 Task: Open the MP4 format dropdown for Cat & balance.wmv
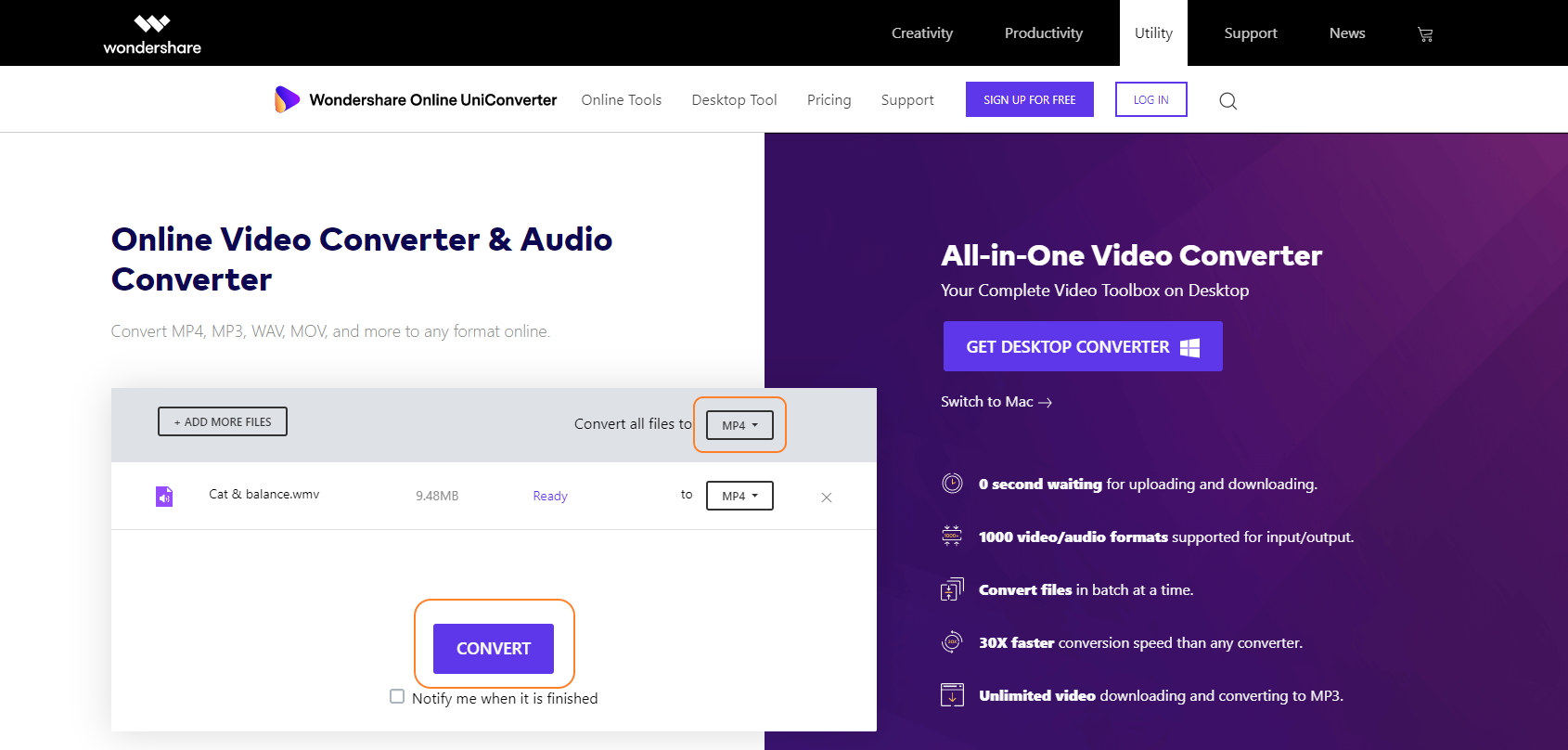(739, 496)
